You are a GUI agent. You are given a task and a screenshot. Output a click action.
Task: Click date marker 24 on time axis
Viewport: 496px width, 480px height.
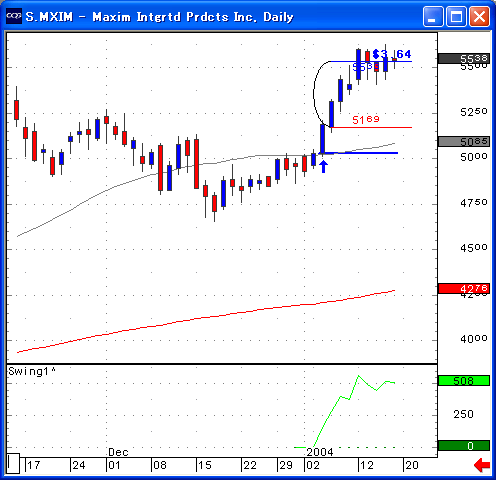pos(79,465)
